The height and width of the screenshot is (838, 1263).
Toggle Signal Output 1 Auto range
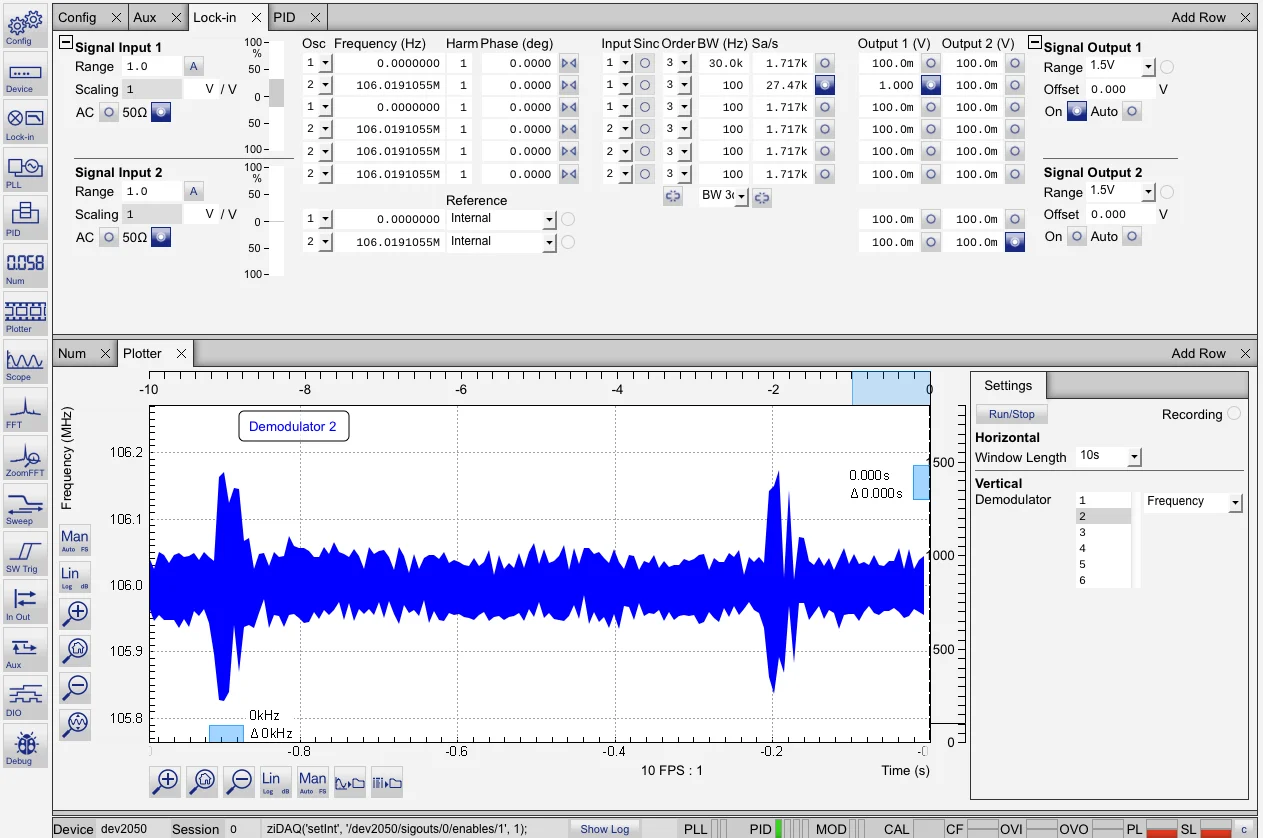1131,112
